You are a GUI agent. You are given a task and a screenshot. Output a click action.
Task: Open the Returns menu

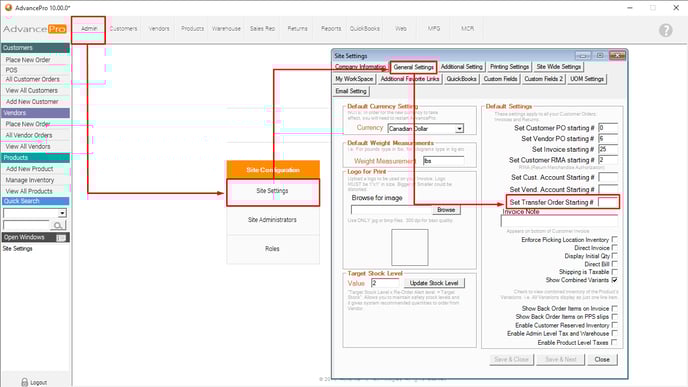(297, 29)
